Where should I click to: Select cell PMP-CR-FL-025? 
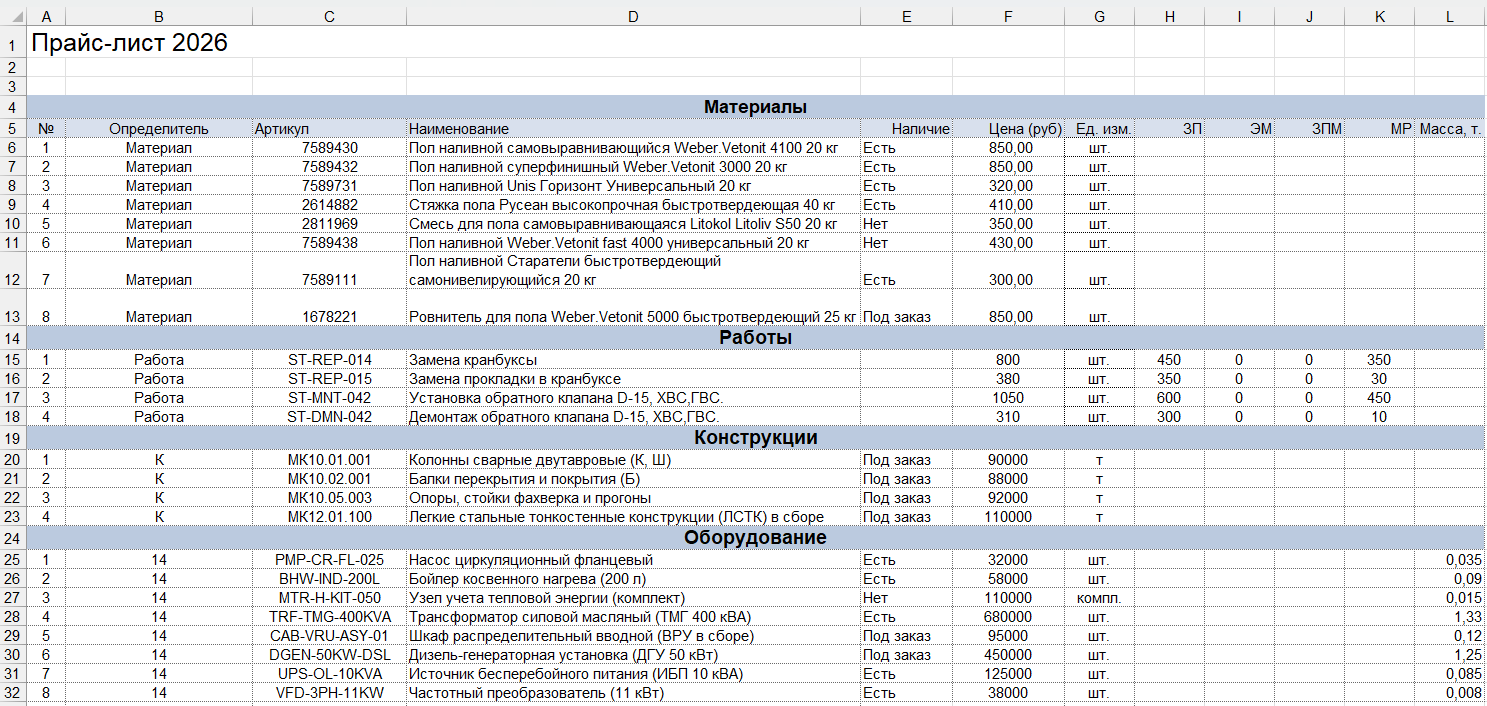point(329,560)
